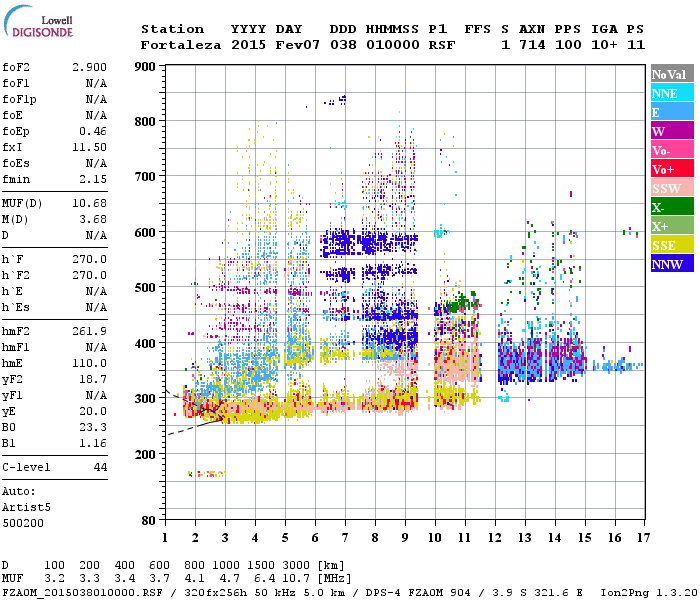
Task: Click the dark blue NNW legend swatch
Action: pos(669,264)
